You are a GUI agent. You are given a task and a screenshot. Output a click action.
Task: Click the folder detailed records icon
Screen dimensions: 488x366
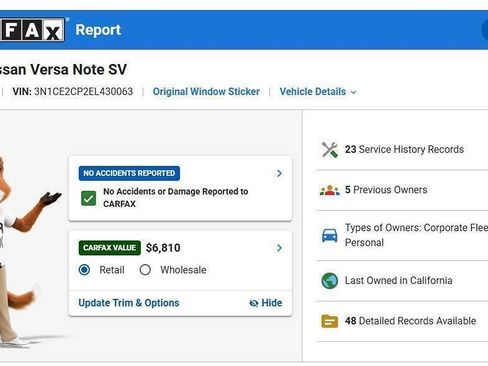[330, 321]
